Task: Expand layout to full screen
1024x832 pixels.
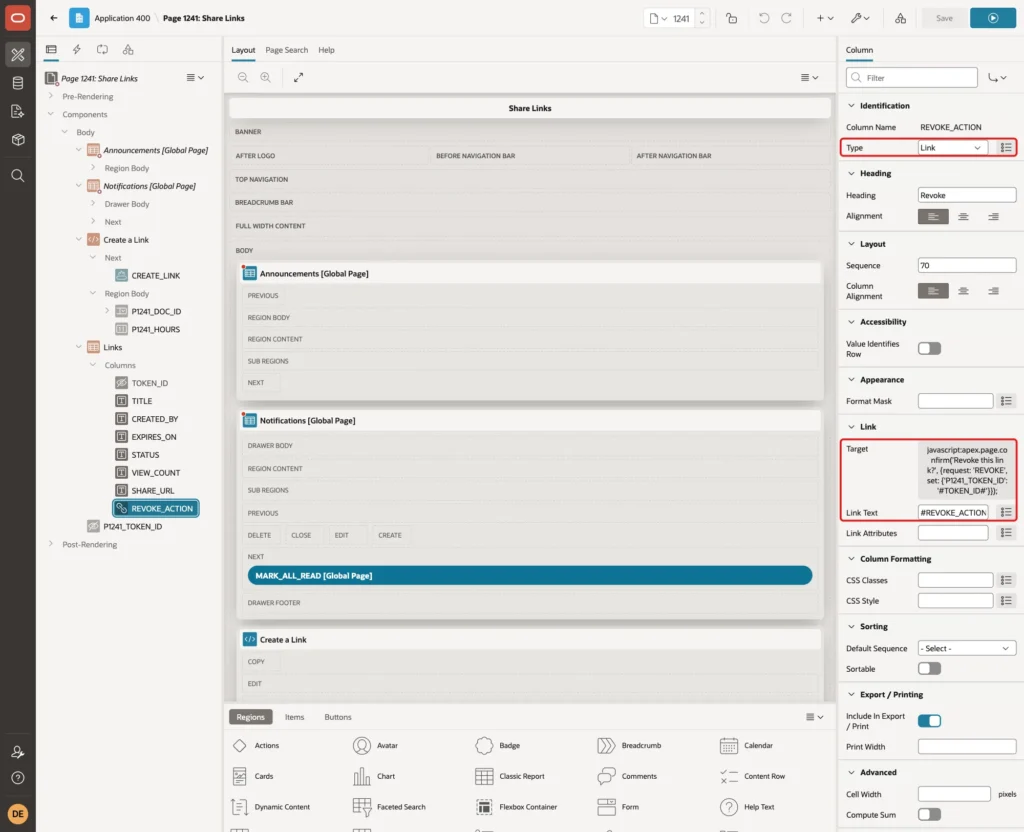Action: pos(298,77)
